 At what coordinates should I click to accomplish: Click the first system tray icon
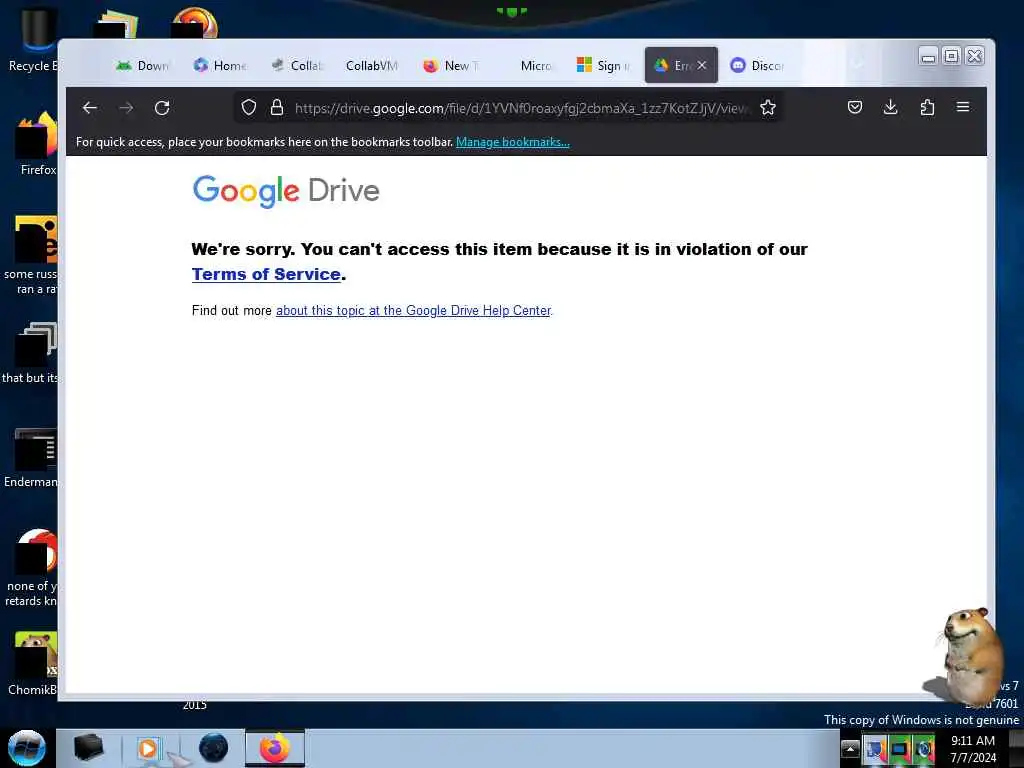(875, 748)
